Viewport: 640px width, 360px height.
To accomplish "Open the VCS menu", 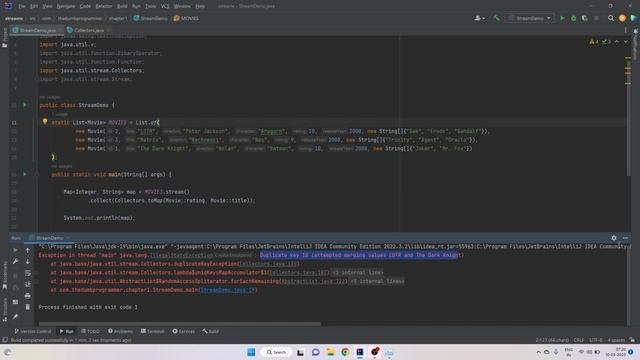I will point(165,6).
